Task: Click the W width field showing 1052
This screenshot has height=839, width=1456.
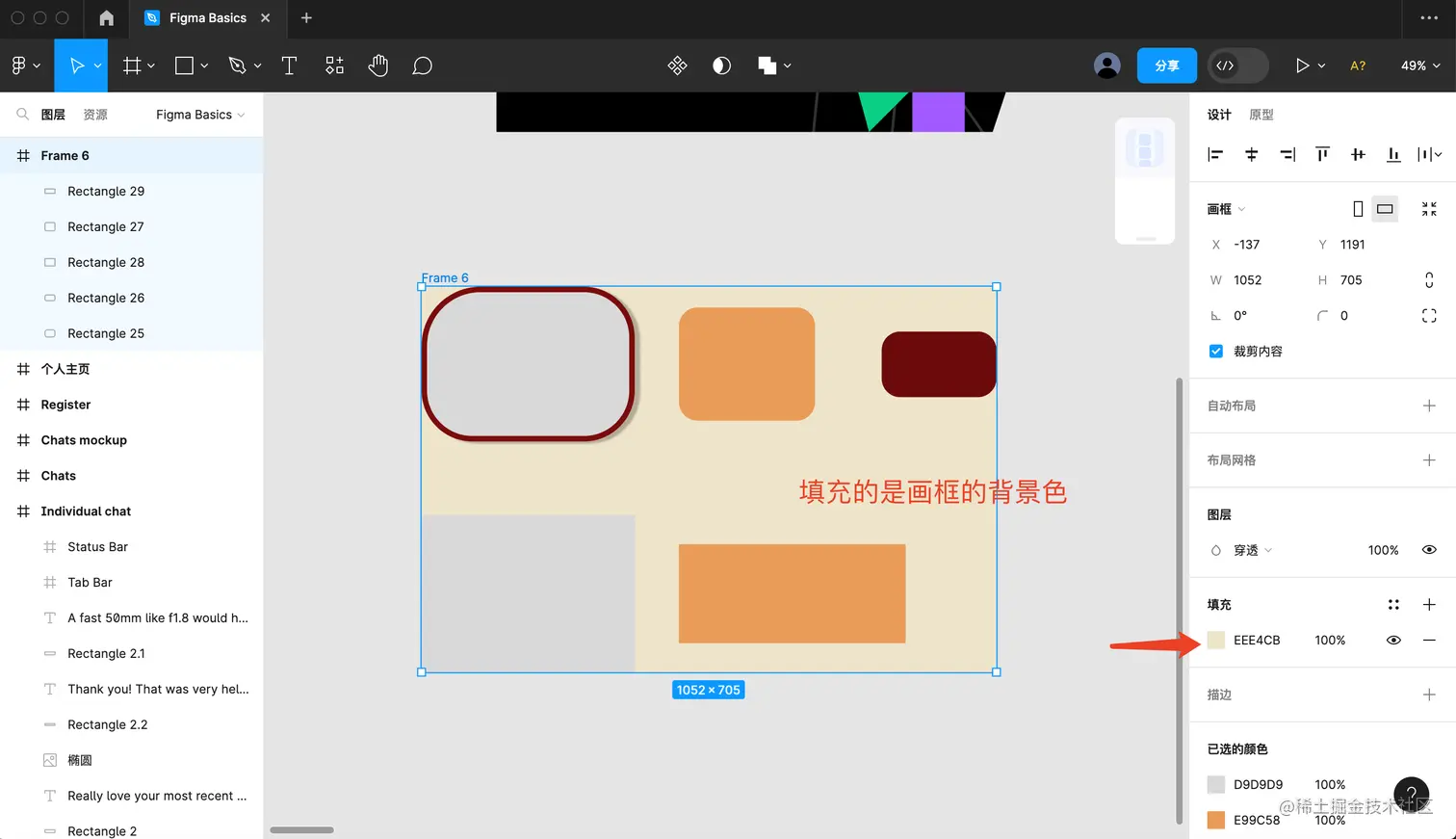Action: [x=1256, y=280]
